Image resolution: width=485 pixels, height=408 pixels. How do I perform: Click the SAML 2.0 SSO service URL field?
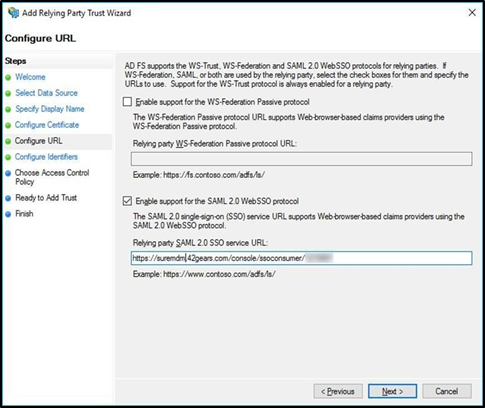[x=302, y=258]
